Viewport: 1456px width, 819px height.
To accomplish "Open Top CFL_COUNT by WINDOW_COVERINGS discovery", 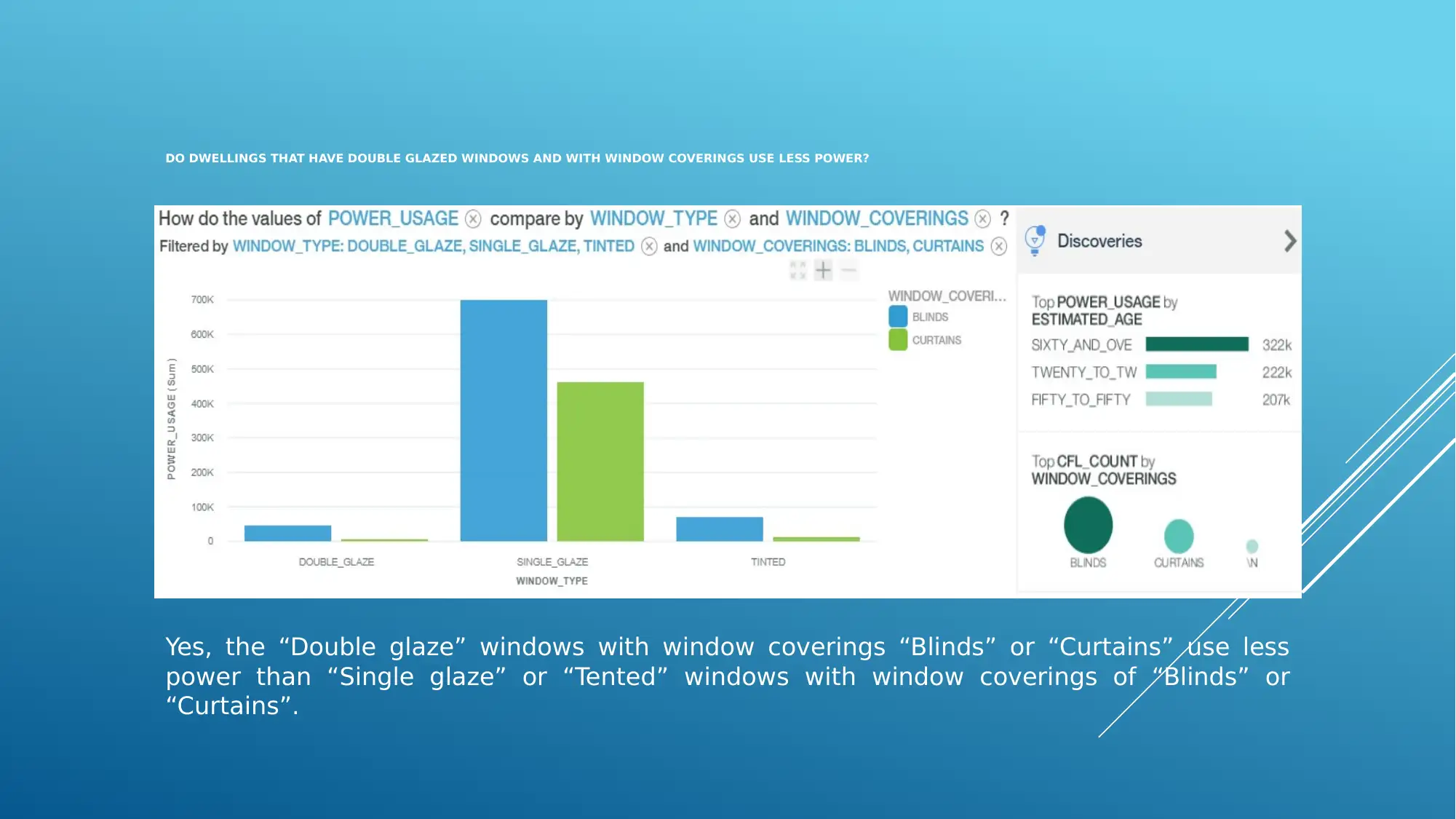I will pyautogui.click(x=1103, y=470).
